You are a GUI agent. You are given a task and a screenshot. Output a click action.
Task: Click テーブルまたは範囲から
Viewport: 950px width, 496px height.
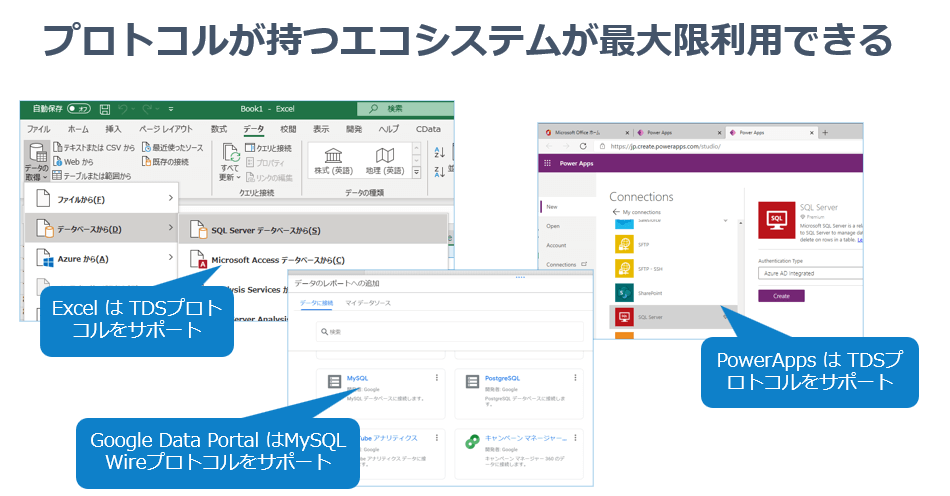[91, 176]
